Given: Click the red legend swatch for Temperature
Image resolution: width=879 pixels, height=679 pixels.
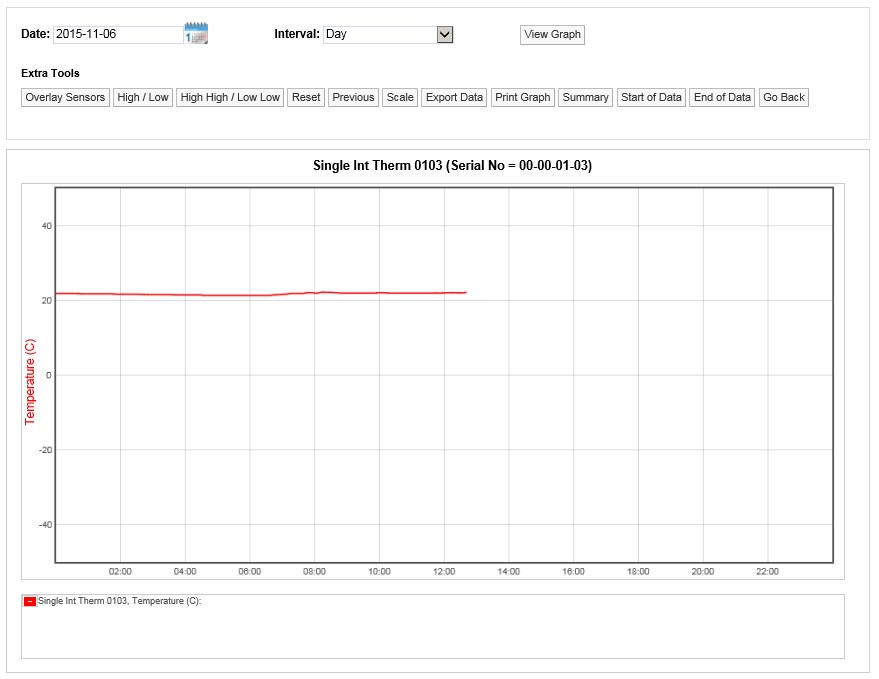Looking at the screenshot, I should [29, 601].
